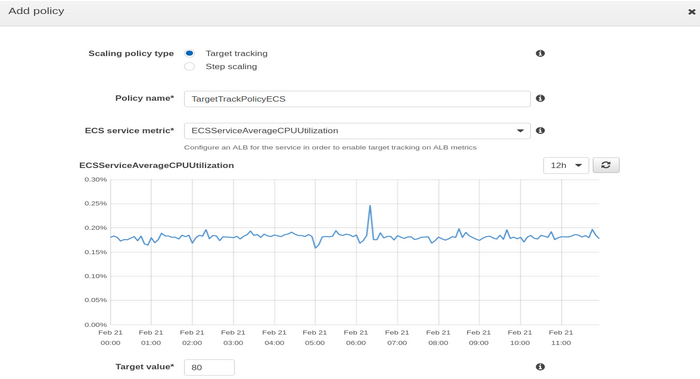The width and height of the screenshot is (700, 379).
Task: Click the Target tracking label text
Action: [237, 54]
